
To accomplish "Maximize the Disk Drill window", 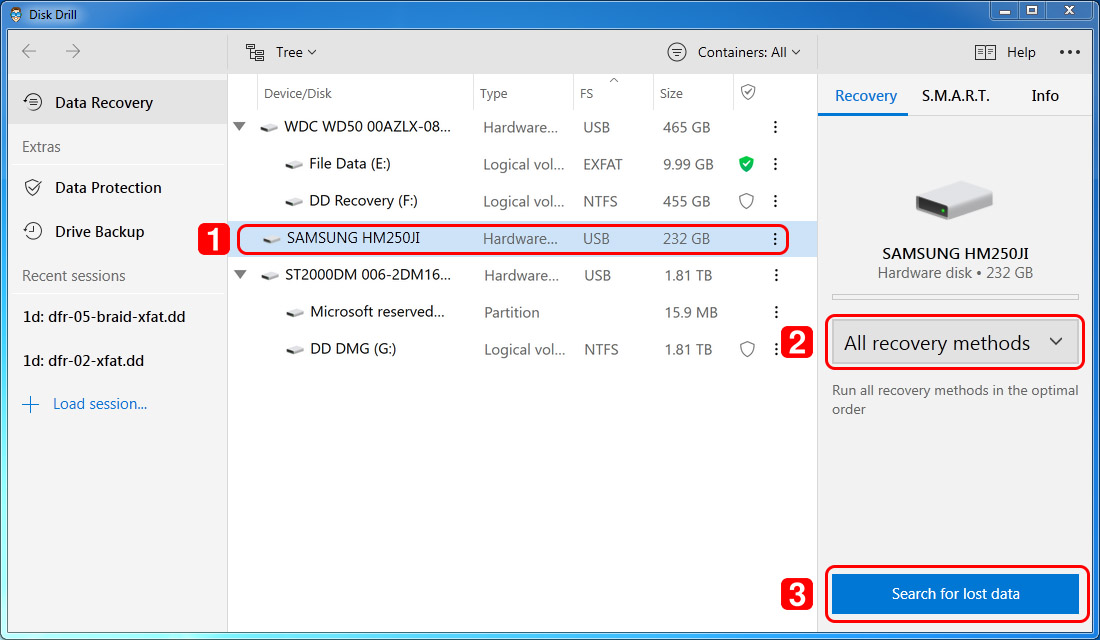I will pyautogui.click(x=1032, y=10).
